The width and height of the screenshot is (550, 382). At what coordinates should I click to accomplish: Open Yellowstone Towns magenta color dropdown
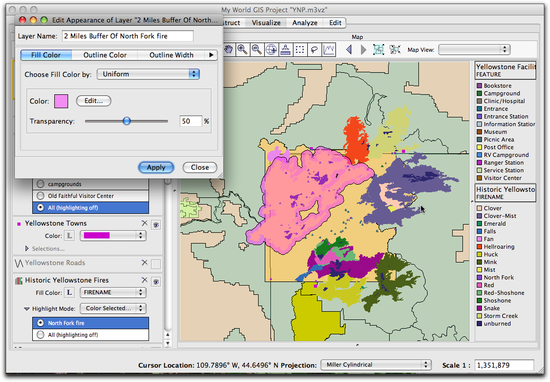click(113, 235)
